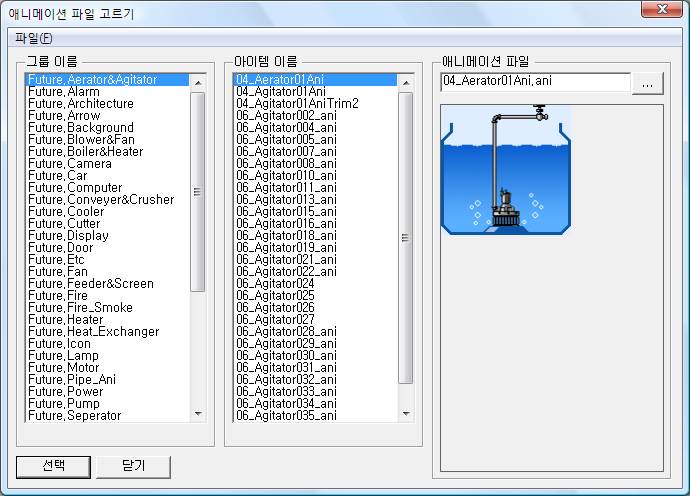
Task: Select group Future.Alarm
Action: 108,92
